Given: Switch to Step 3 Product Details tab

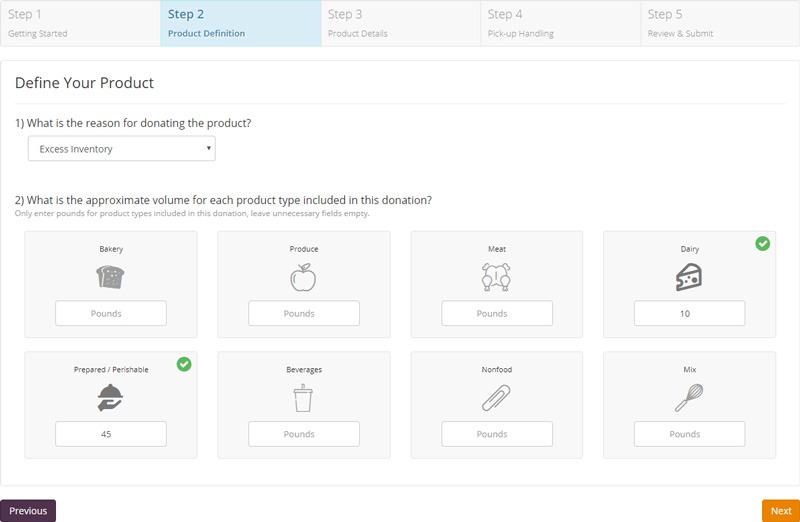Looking at the screenshot, I should point(400,23).
